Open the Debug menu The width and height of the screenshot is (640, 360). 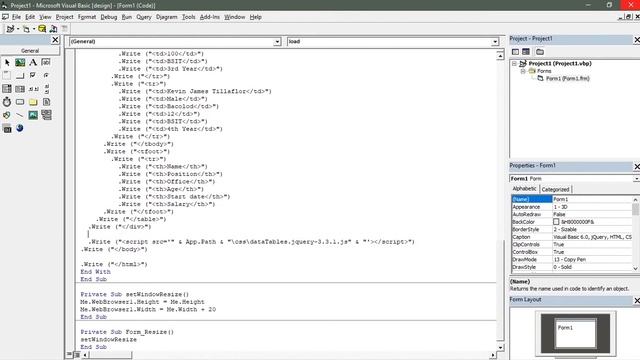coord(109,17)
